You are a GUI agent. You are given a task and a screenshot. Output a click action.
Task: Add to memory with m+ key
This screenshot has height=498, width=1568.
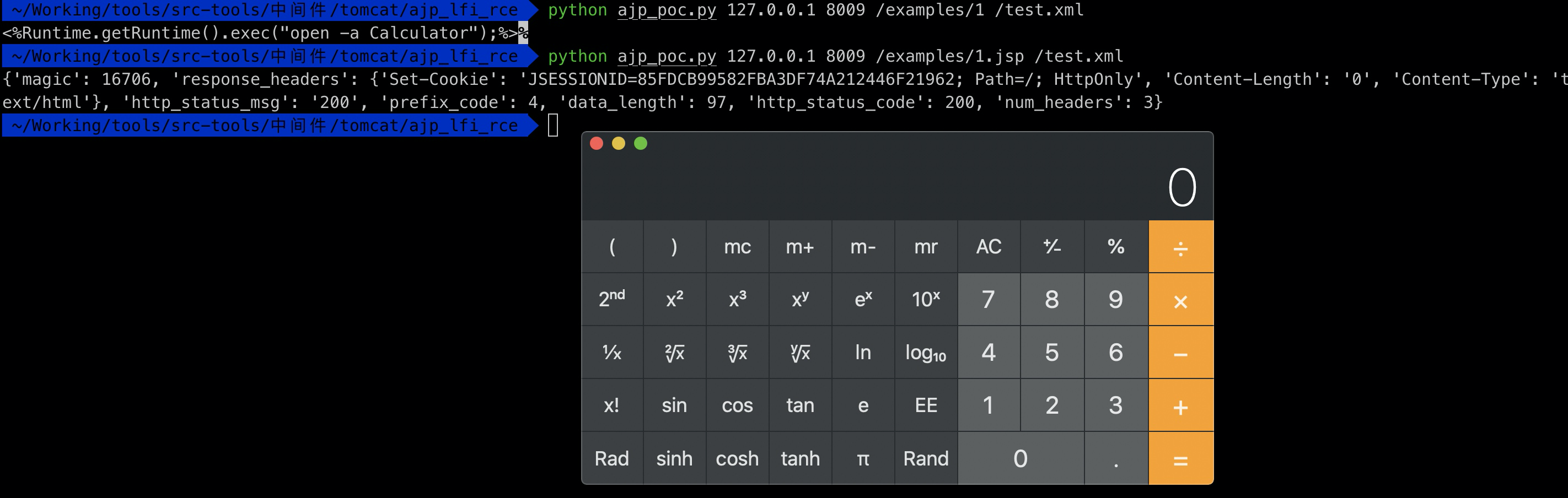pos(800,246)
